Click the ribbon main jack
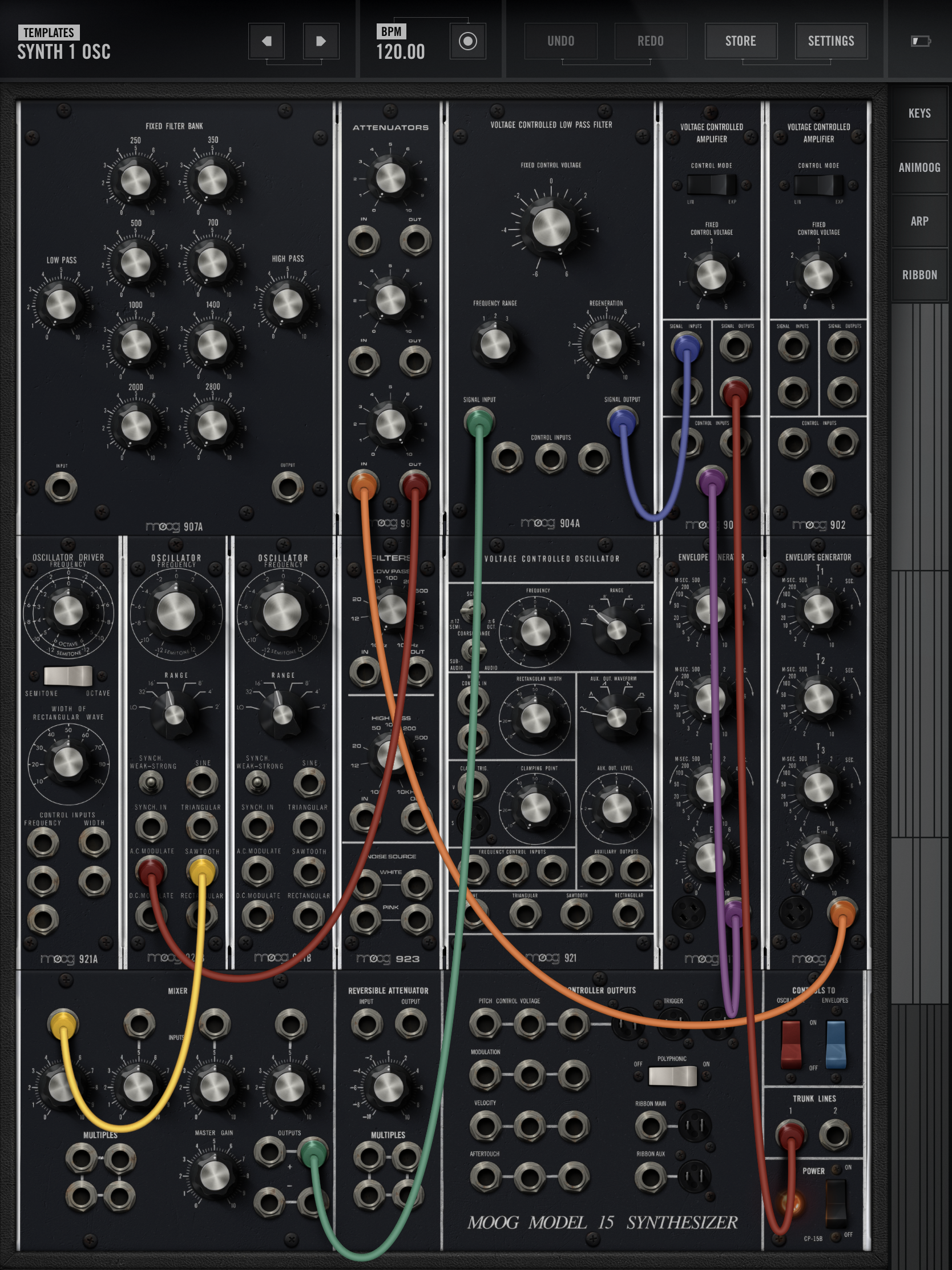This screenshot has width=952, height=1270. tap(651, 1126)
